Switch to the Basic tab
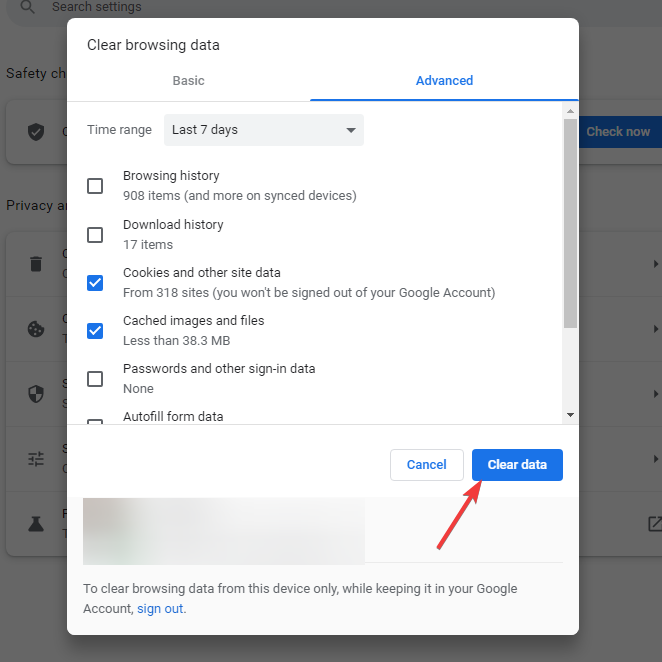Screen dimensions: 662x662 tap(188, 81)
